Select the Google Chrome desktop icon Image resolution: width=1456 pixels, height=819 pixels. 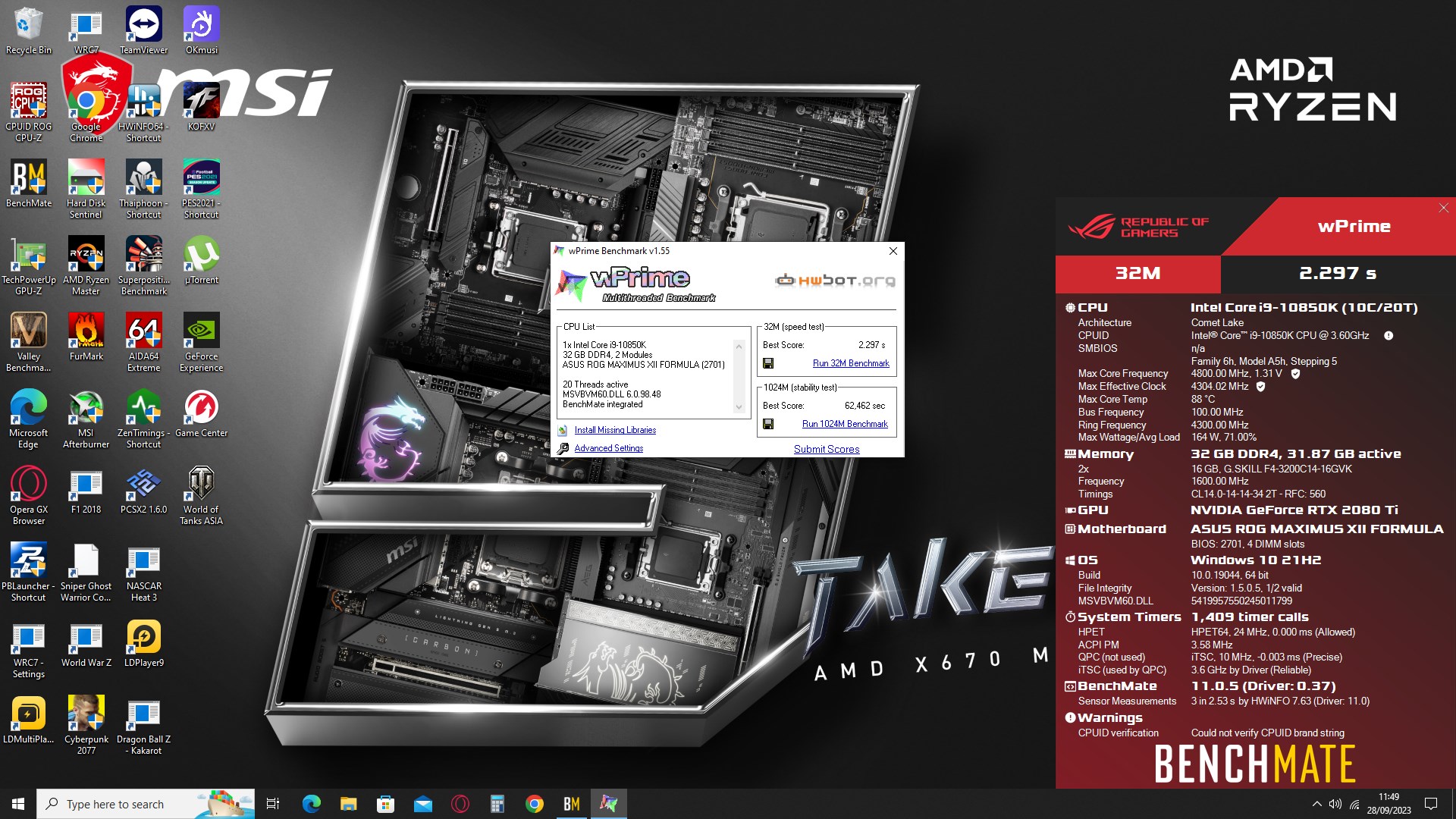(86, 112)
